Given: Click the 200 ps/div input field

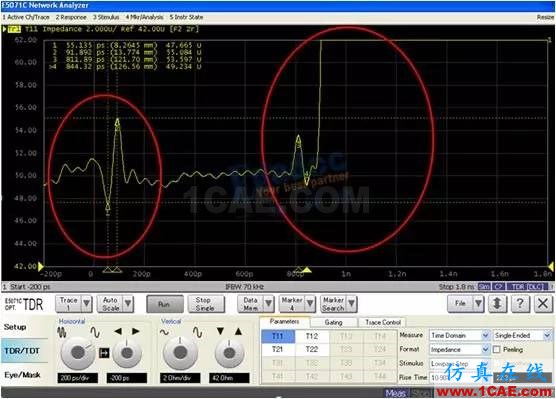Looking at the screenshot, I should (78, 378).
